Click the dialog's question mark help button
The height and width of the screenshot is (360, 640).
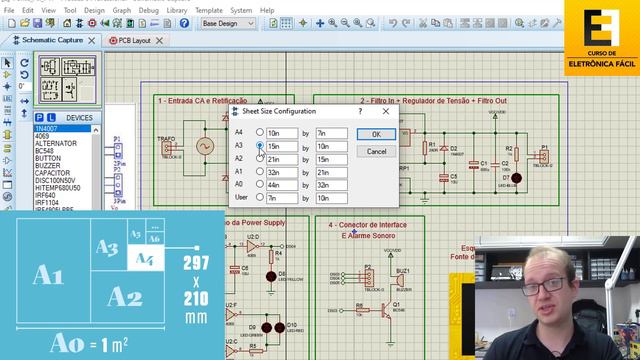(x=360, y=111)
